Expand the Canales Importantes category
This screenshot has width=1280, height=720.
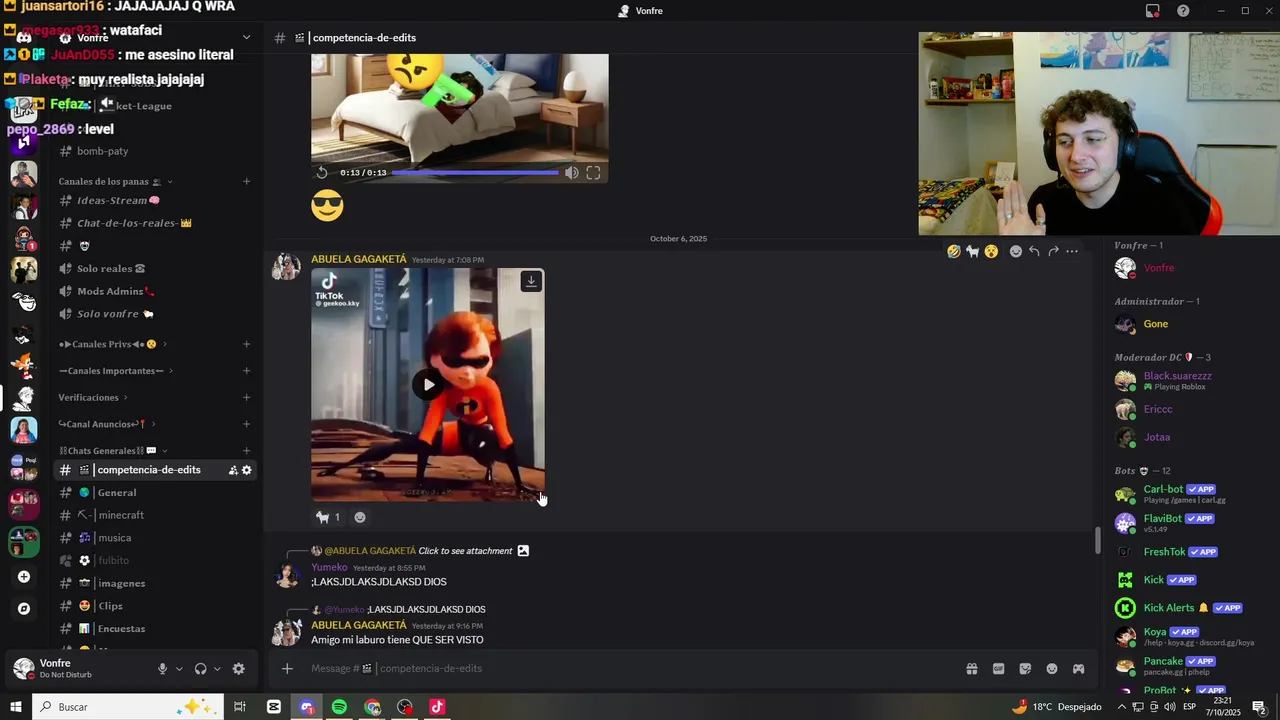(x=116, y=371)
